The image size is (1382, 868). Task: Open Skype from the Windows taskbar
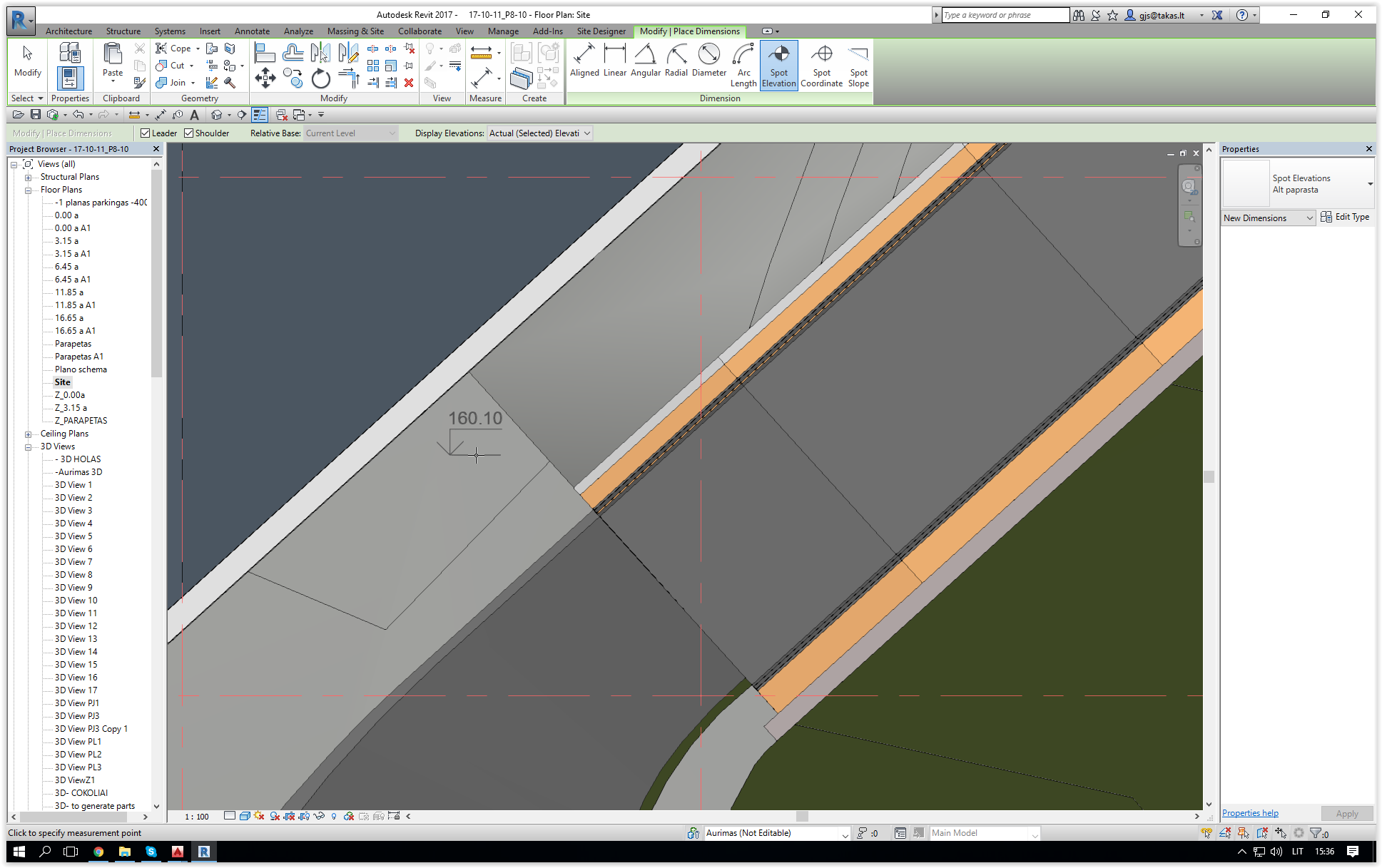click(x=151, y=852)
